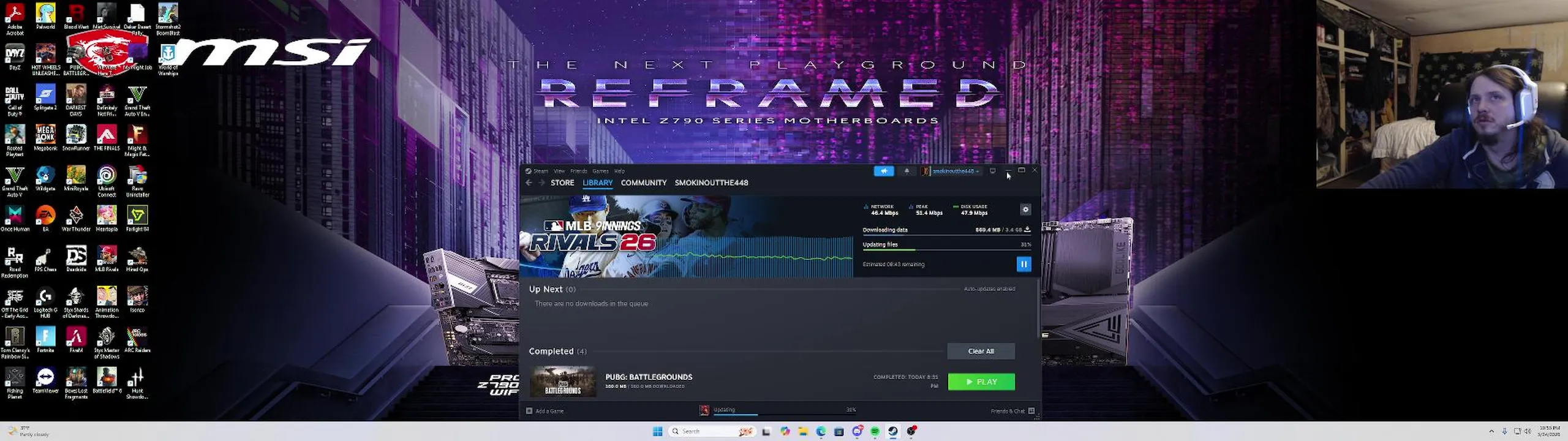This screenshot has height=441, width=1568.
Task: Open the Help menu in Steam
Action: [x=619, y=171]
